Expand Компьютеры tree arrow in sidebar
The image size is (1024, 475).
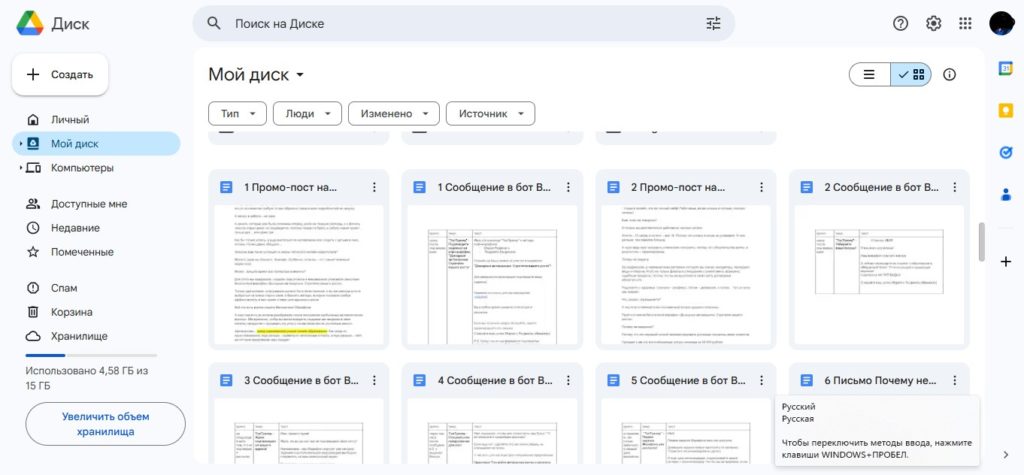[x=20, y=168]
